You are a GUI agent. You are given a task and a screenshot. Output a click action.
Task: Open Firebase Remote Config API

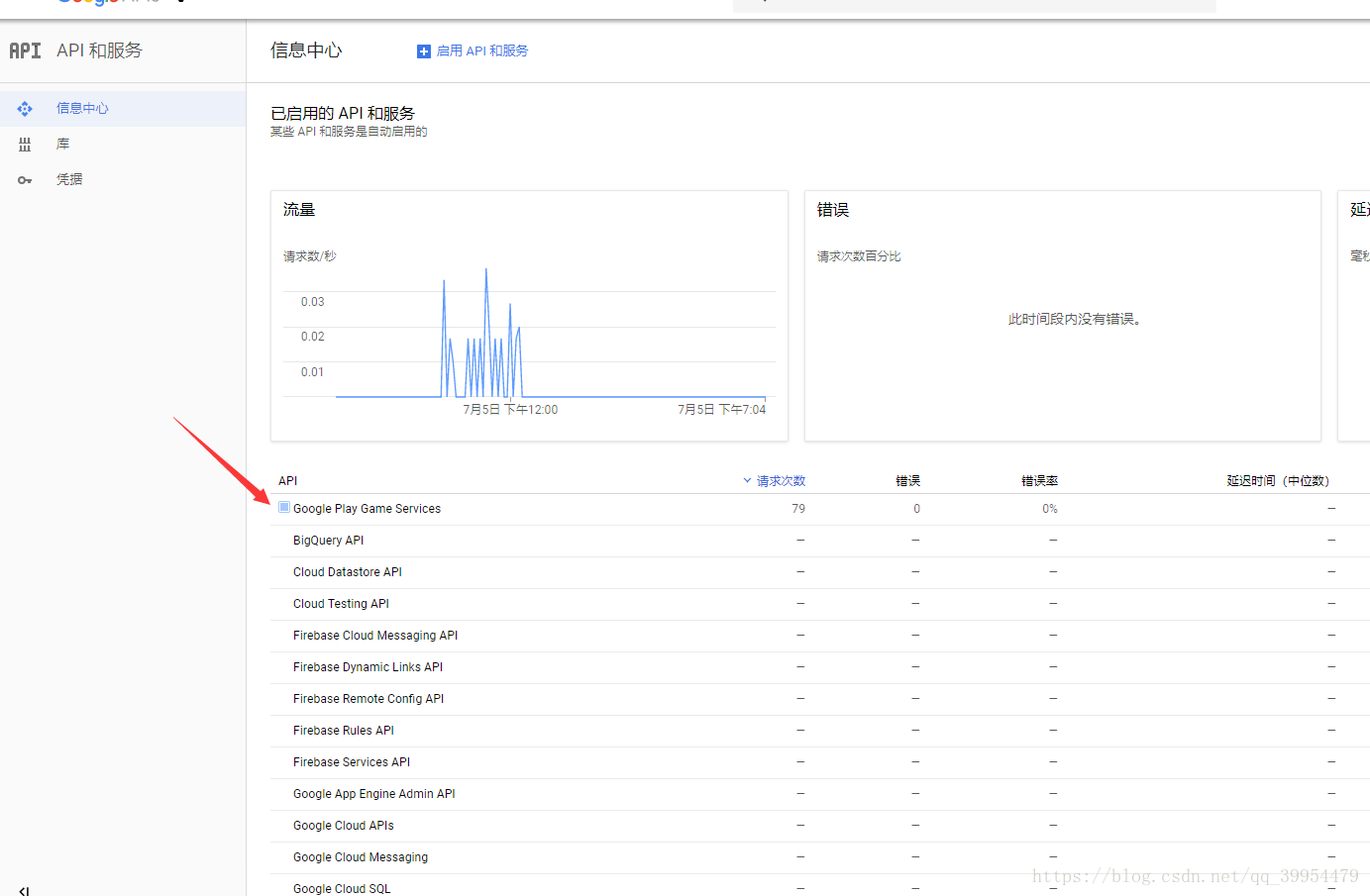pyautogui.click(x=369, y=699)
